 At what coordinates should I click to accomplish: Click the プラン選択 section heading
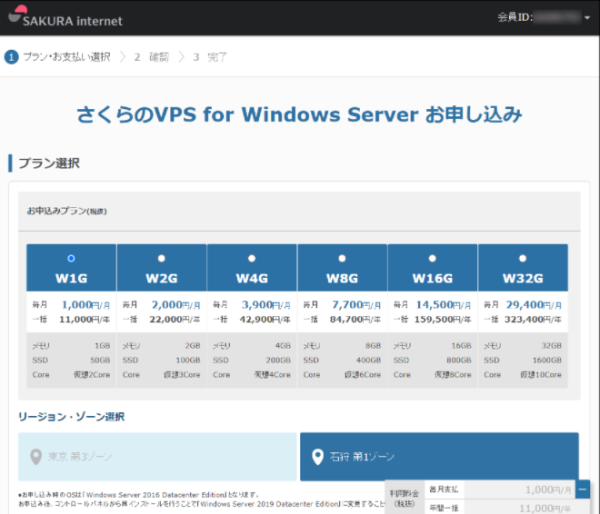(x=49, y=163)
